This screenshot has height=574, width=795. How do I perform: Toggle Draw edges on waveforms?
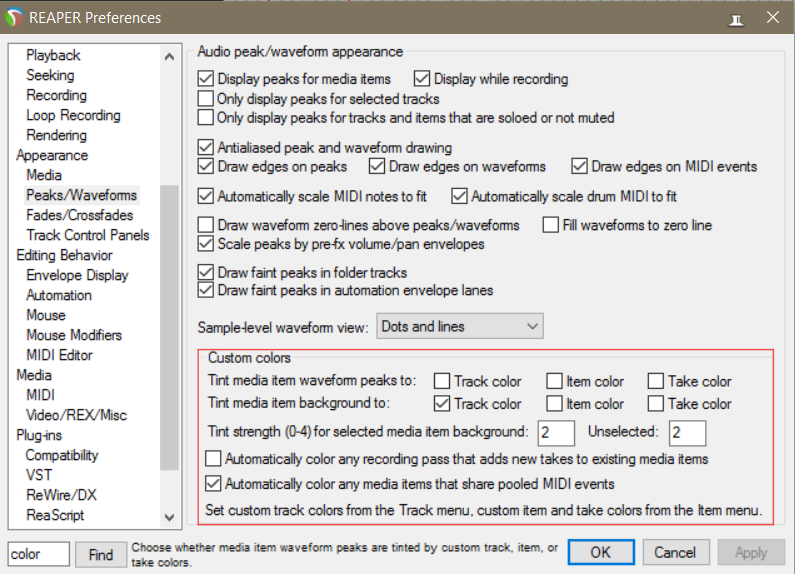(x=377, y=166)
